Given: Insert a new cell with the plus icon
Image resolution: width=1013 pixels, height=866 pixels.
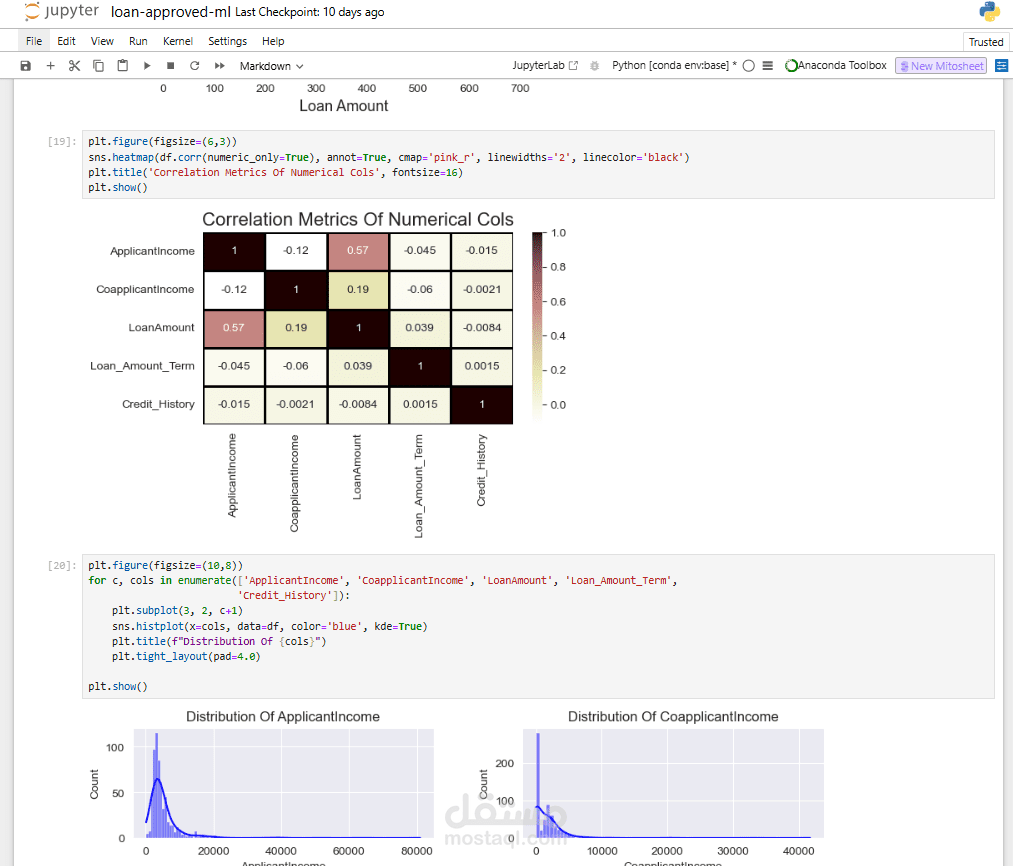Looking at the screenshot, I should click(x=50, y=66).
